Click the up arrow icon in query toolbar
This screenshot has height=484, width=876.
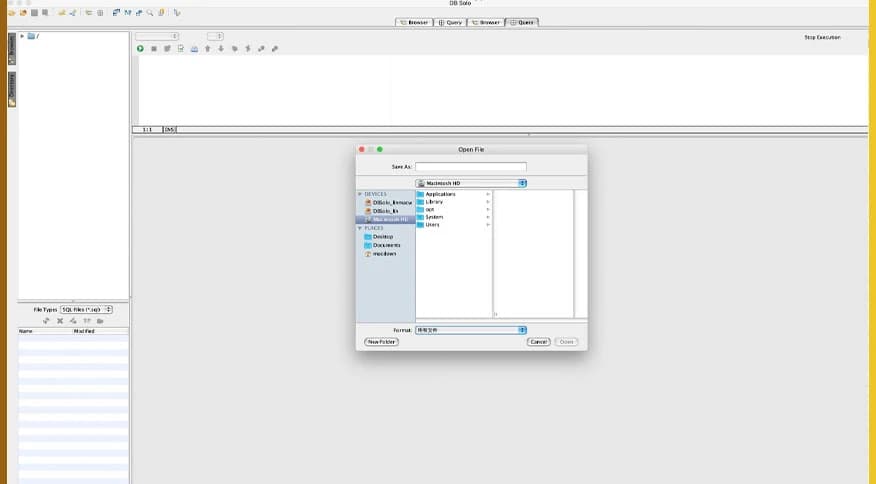208,48
